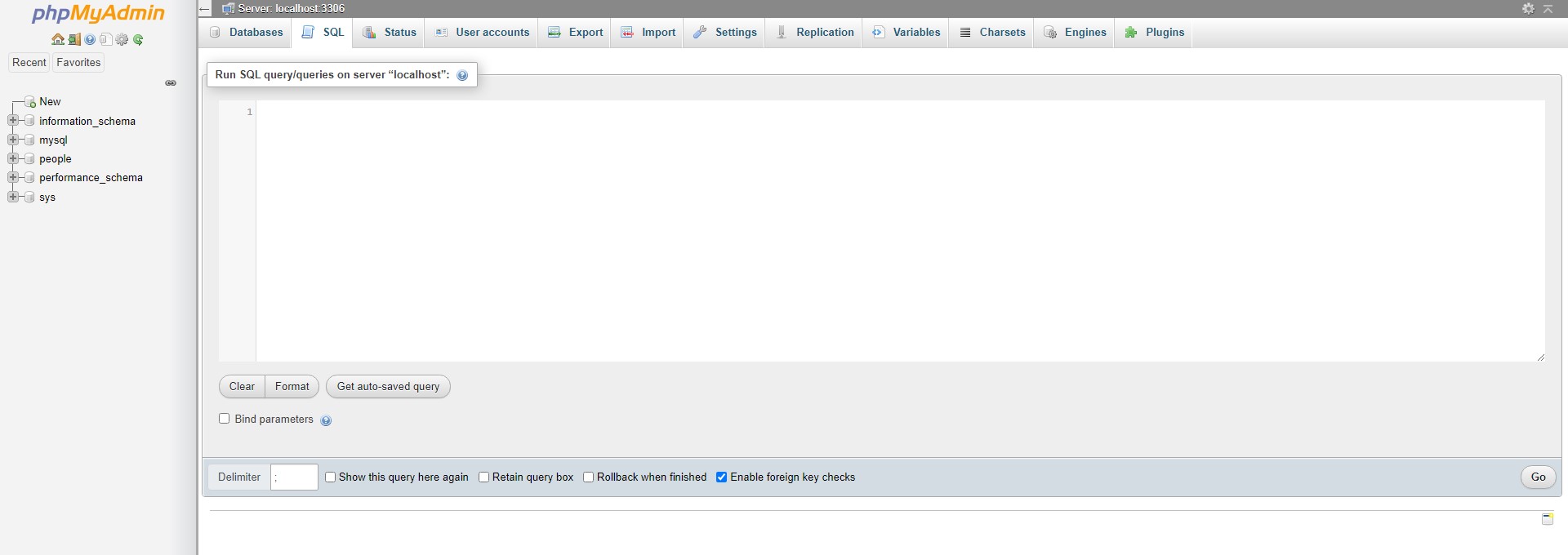Select the people database name
Viewport: 1568px width, 555px height.
(x=56, y=159)
